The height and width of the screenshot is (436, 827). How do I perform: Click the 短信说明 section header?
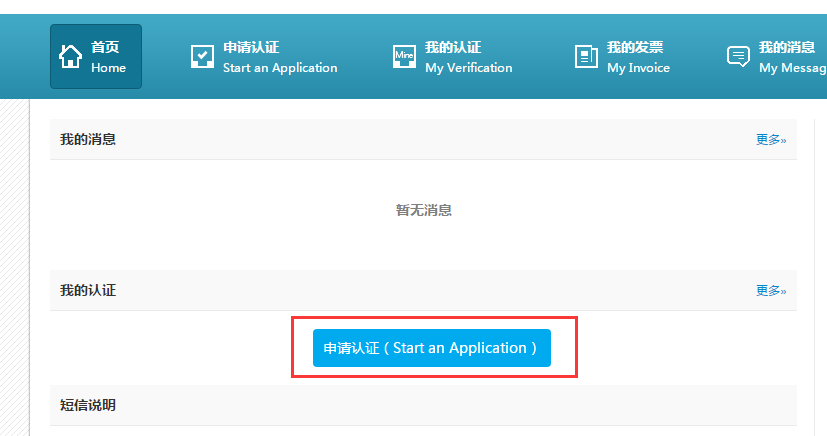pos(88,405)
